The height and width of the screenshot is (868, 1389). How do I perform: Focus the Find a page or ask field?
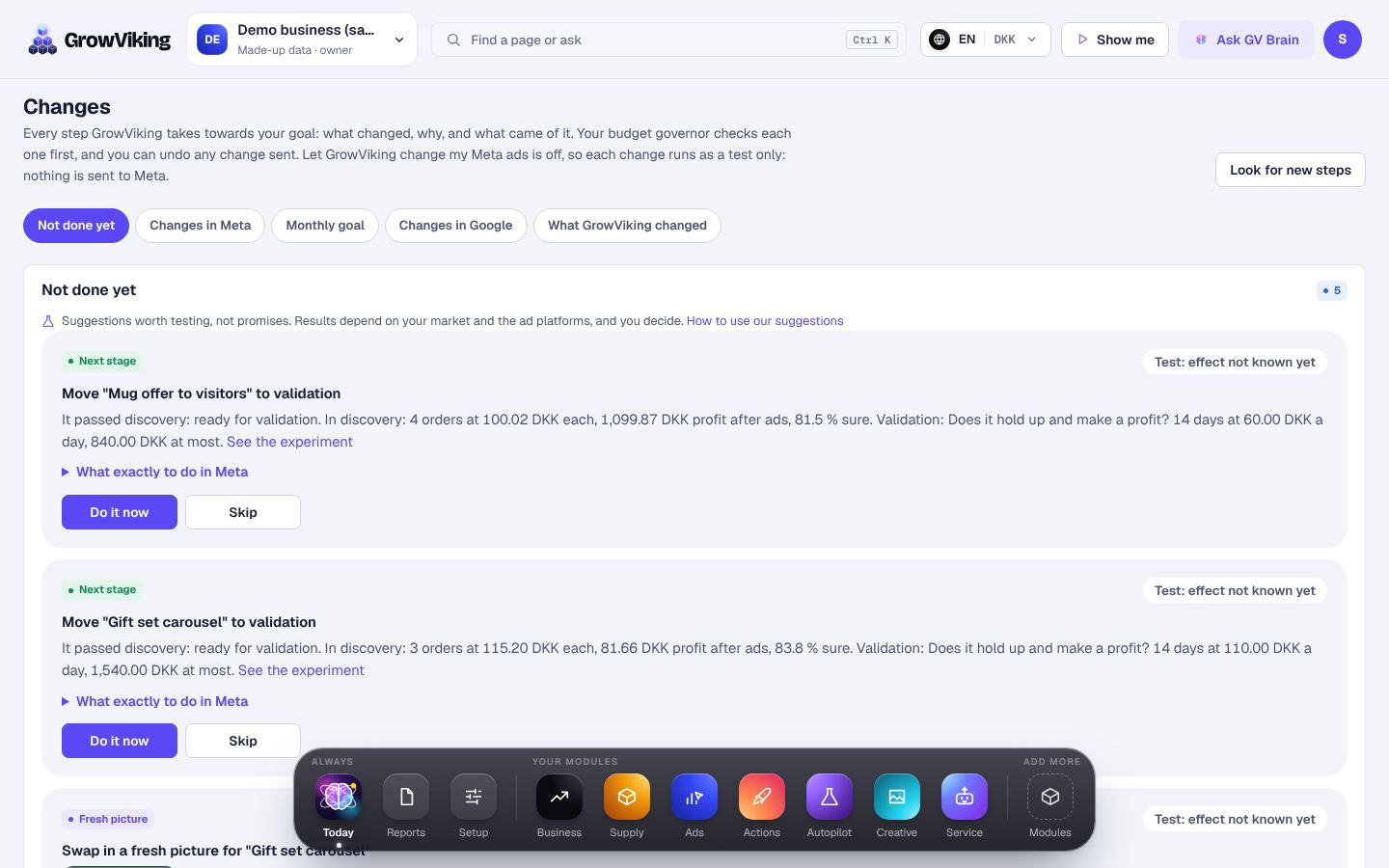[x=668, y=40]
